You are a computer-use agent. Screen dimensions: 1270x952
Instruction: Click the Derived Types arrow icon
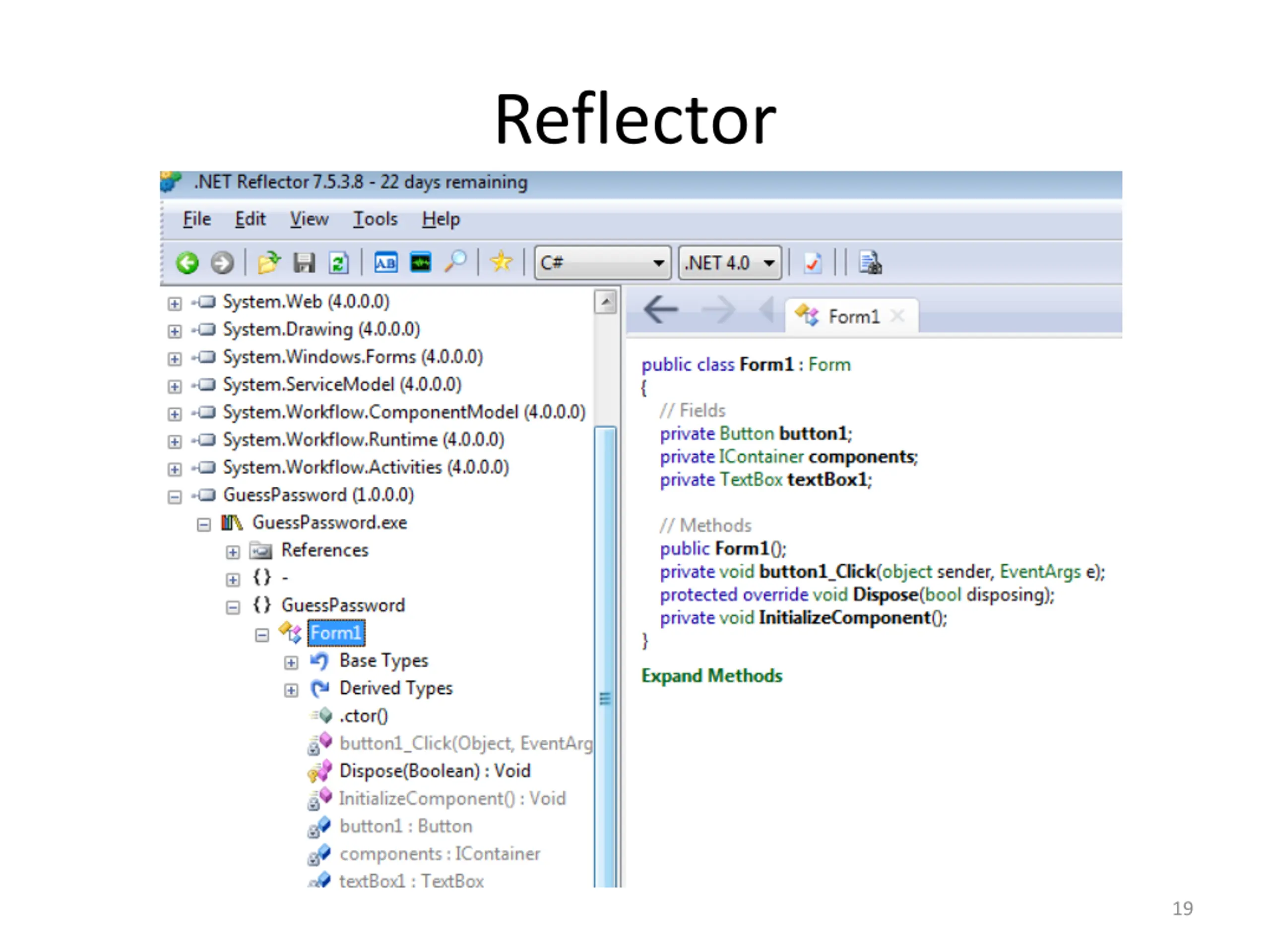coord(320,688)
